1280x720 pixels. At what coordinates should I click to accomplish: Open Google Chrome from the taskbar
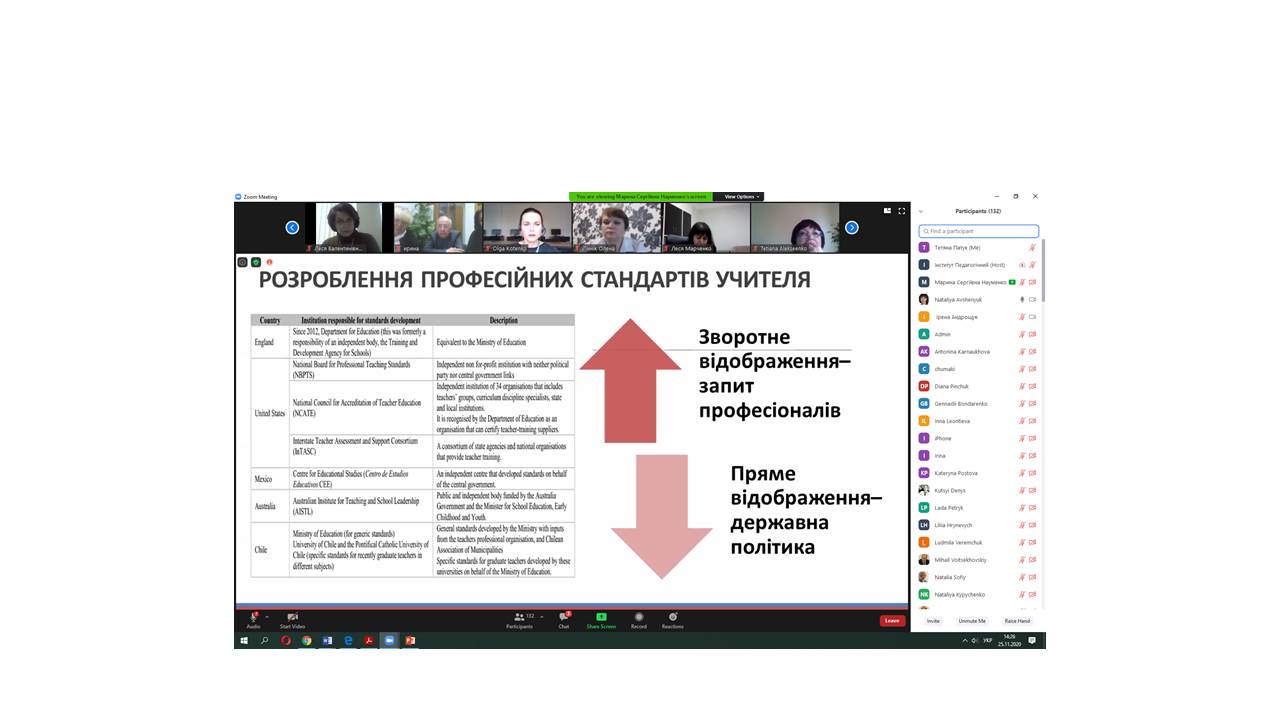(306, 640)
